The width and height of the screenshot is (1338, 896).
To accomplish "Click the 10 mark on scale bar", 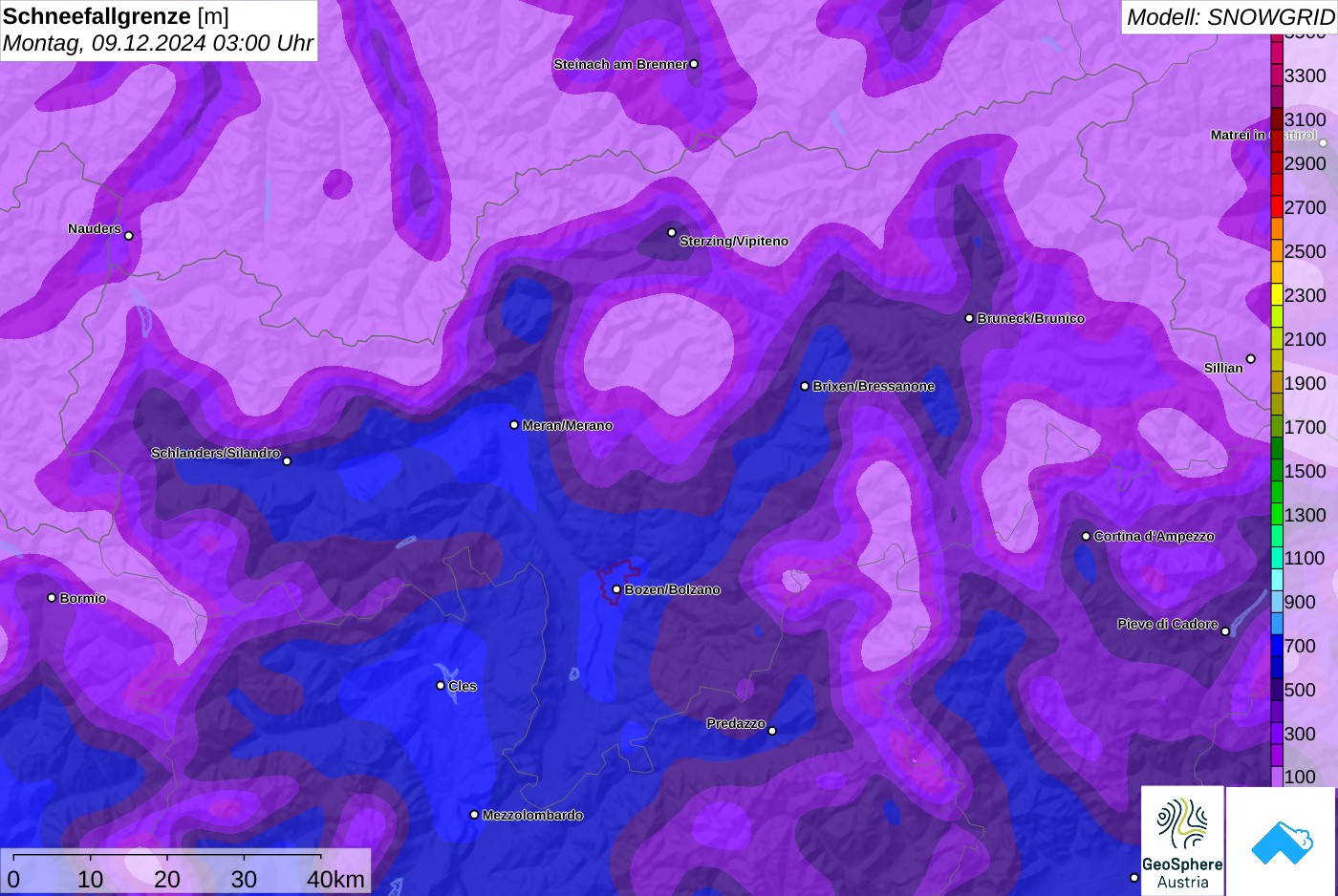I will coord(91,879).
